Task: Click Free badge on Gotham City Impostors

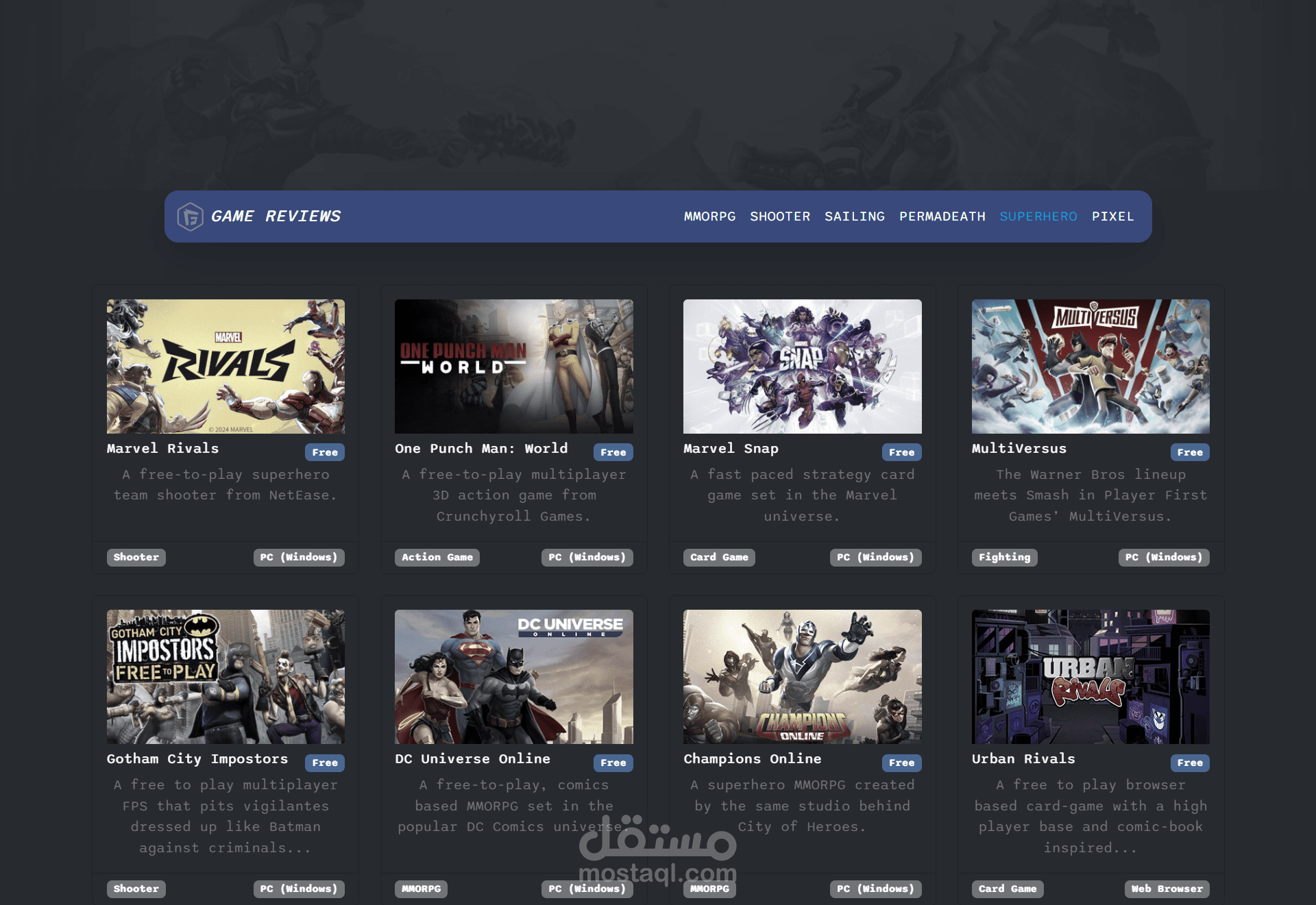Action: tap(325, 763)
